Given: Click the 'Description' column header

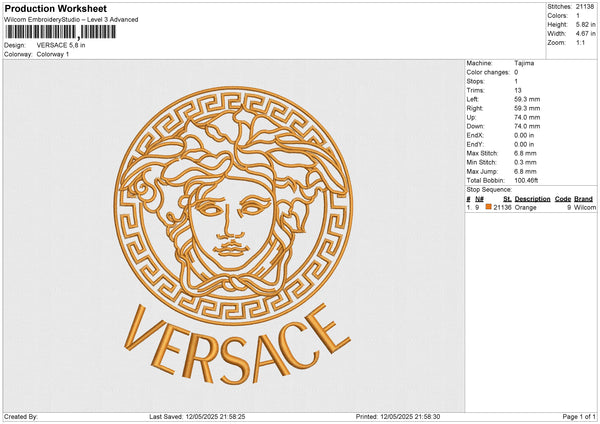Looking at the screenshot, I should [532, 199].
